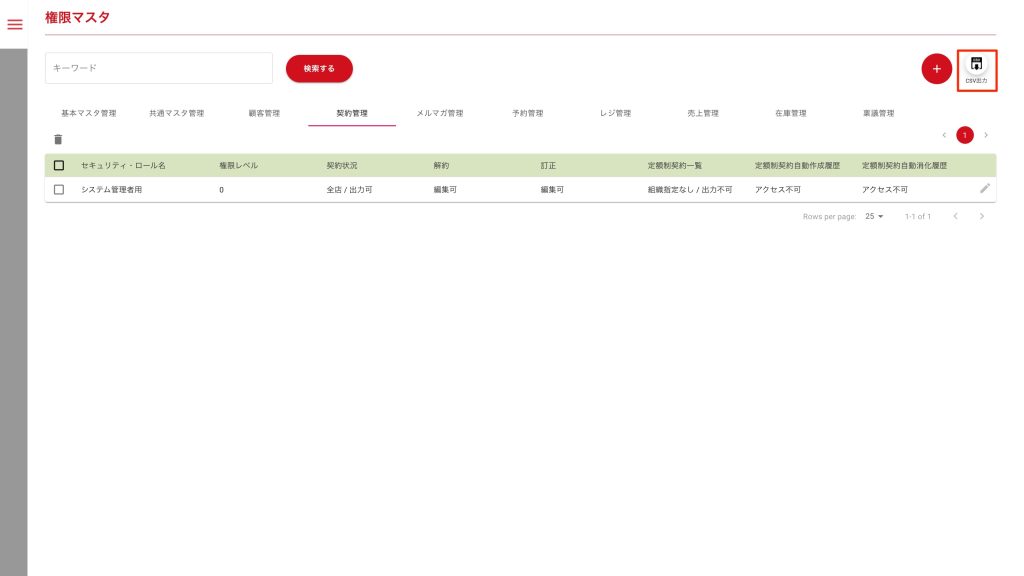Image resolution: width=1024 pixels, height=576 pixels.
Task: Click the red plus add button
Action: point(936,69)
